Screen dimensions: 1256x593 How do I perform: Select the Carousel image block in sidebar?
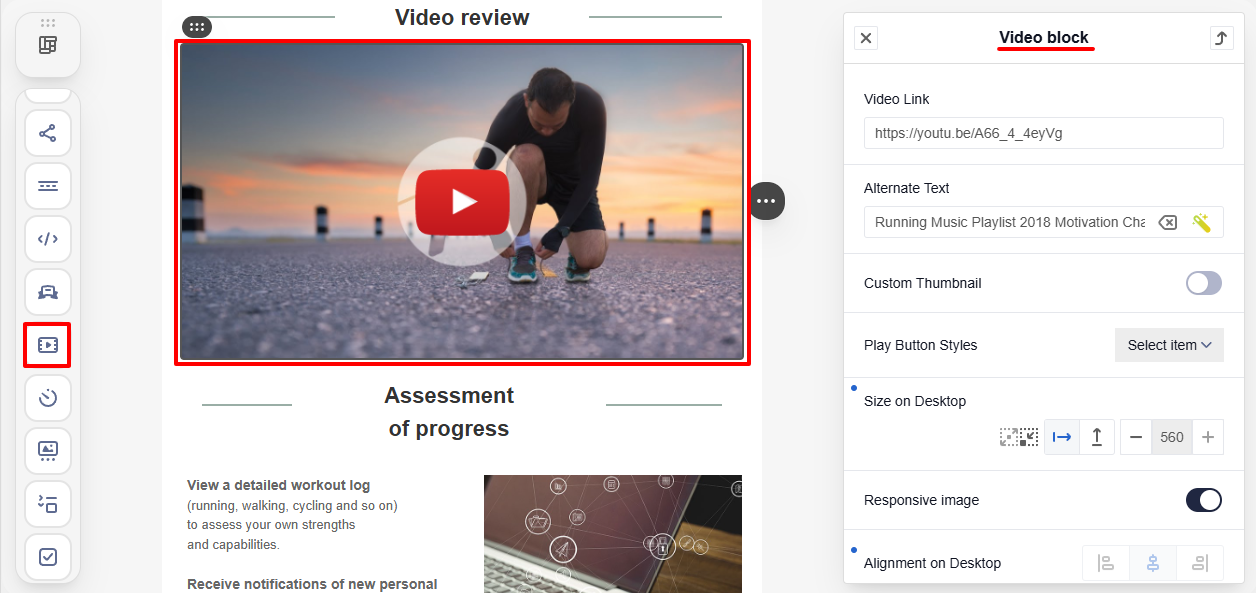click(x=48, y=451)
